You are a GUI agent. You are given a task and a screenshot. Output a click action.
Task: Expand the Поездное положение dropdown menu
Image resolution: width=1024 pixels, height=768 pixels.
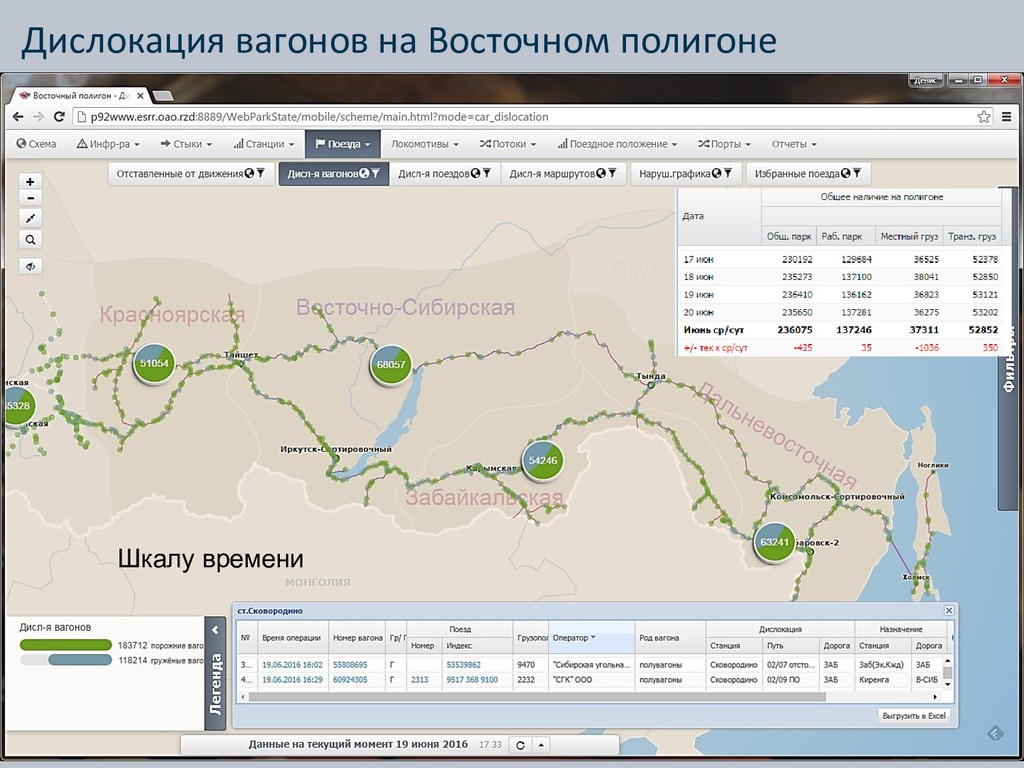617,144
